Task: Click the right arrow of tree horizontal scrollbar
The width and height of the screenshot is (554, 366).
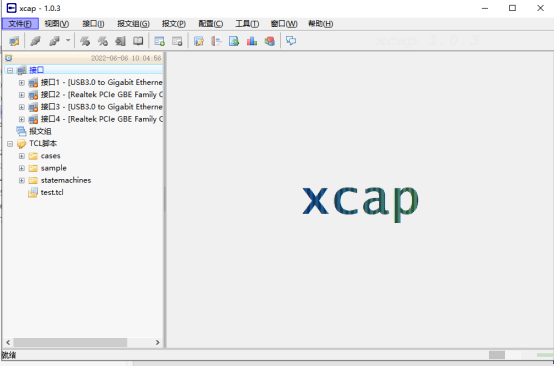Action: pyautogui.click(x=158, y=342)
